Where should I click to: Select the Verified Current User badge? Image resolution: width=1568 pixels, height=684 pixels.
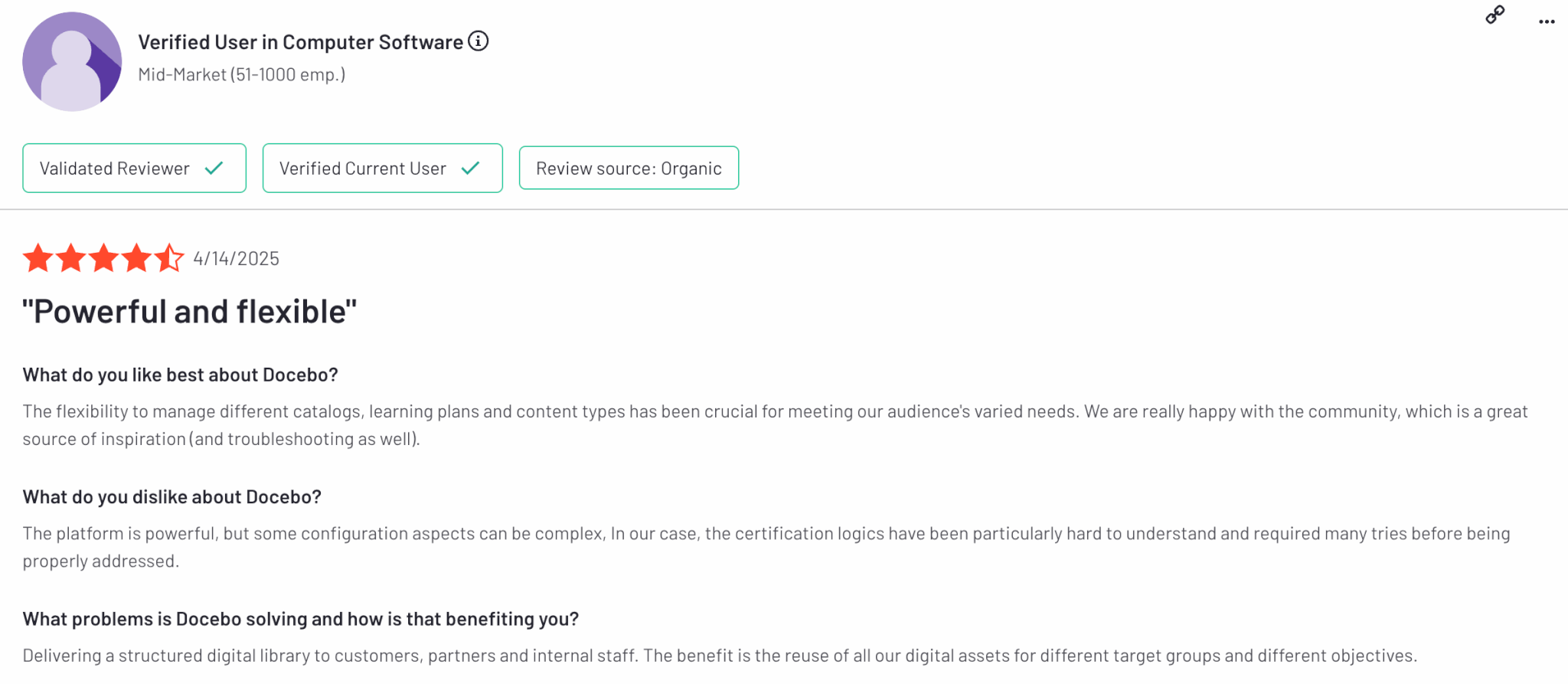(x=382, y=169)
